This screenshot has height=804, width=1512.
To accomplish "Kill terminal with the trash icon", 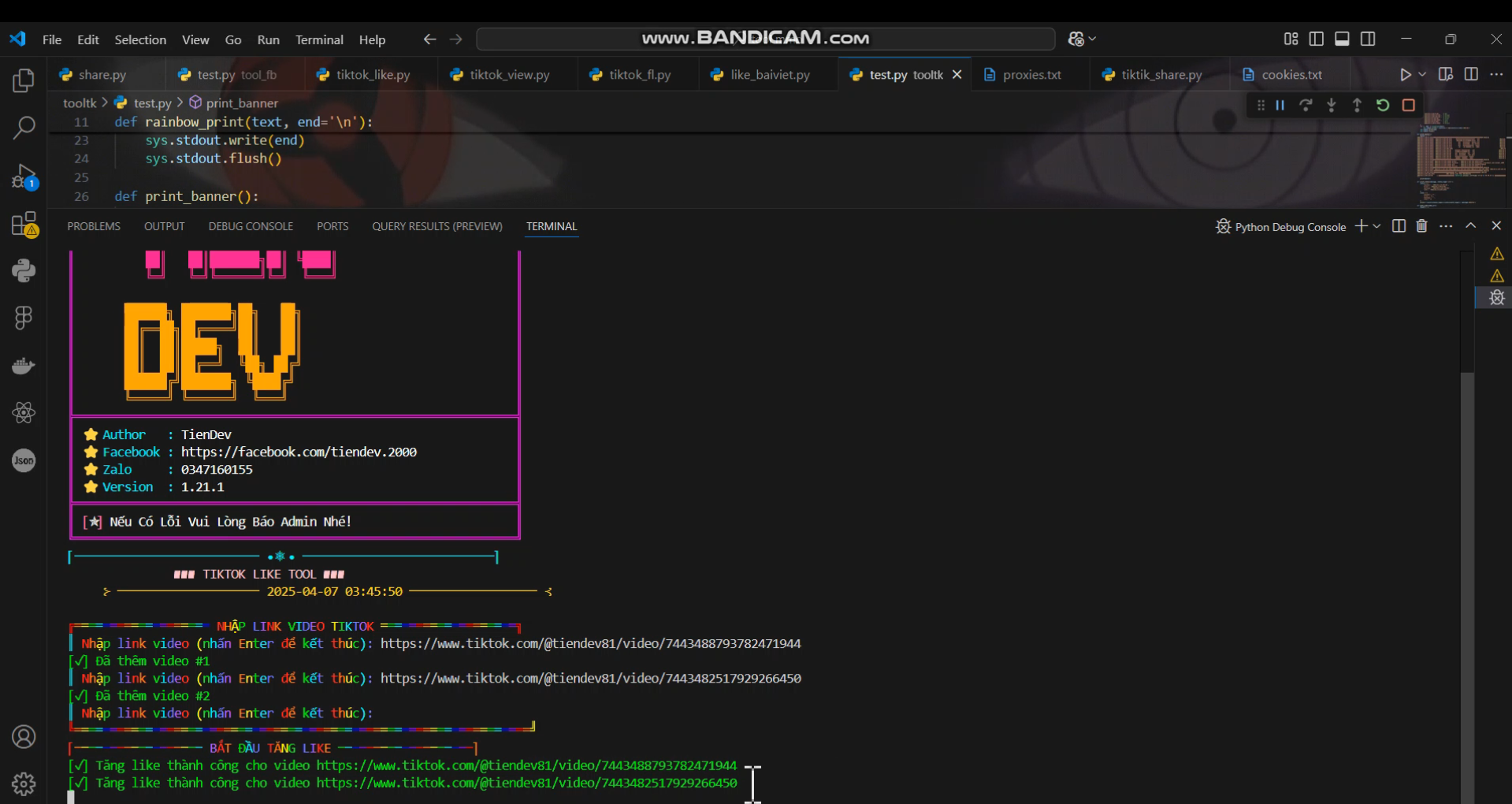I will [x=1421, y=226].
